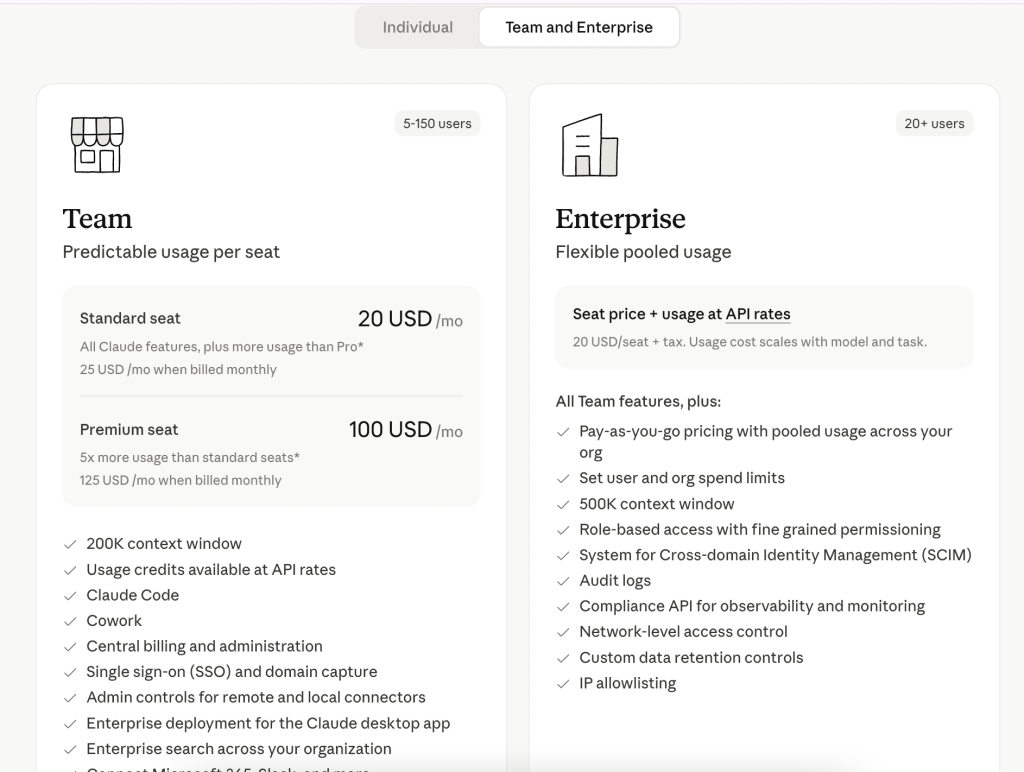Click the '200K context window' text
Viewport: 1024px width, 772px height.
(164, 544)
